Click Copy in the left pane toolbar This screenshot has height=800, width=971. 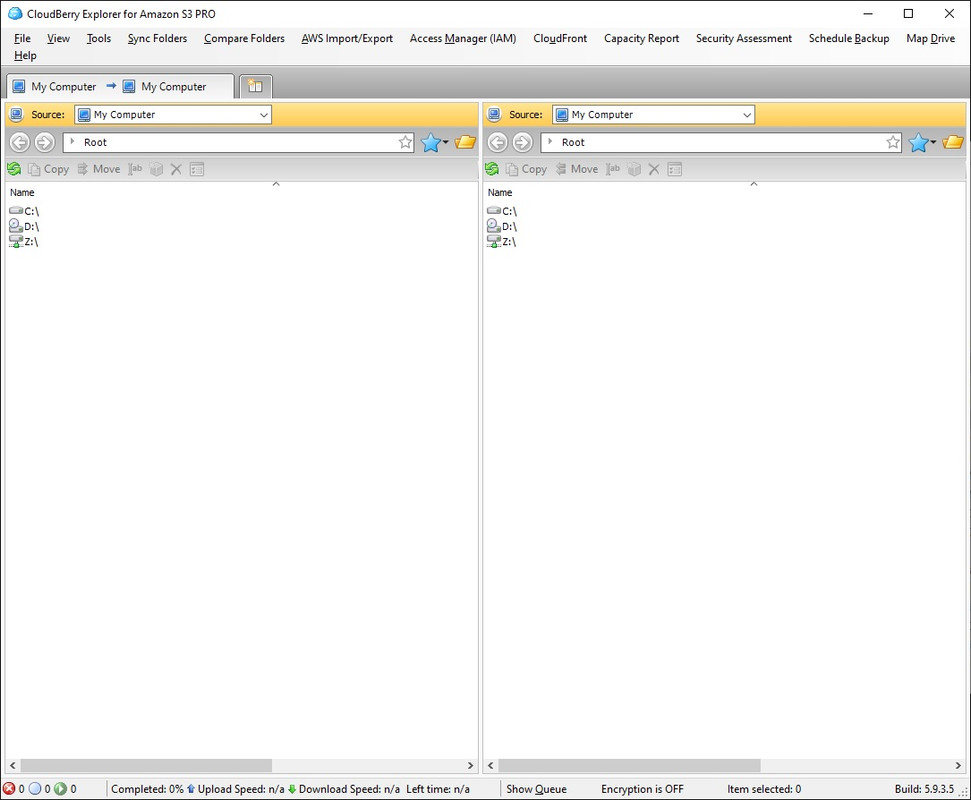49,169
